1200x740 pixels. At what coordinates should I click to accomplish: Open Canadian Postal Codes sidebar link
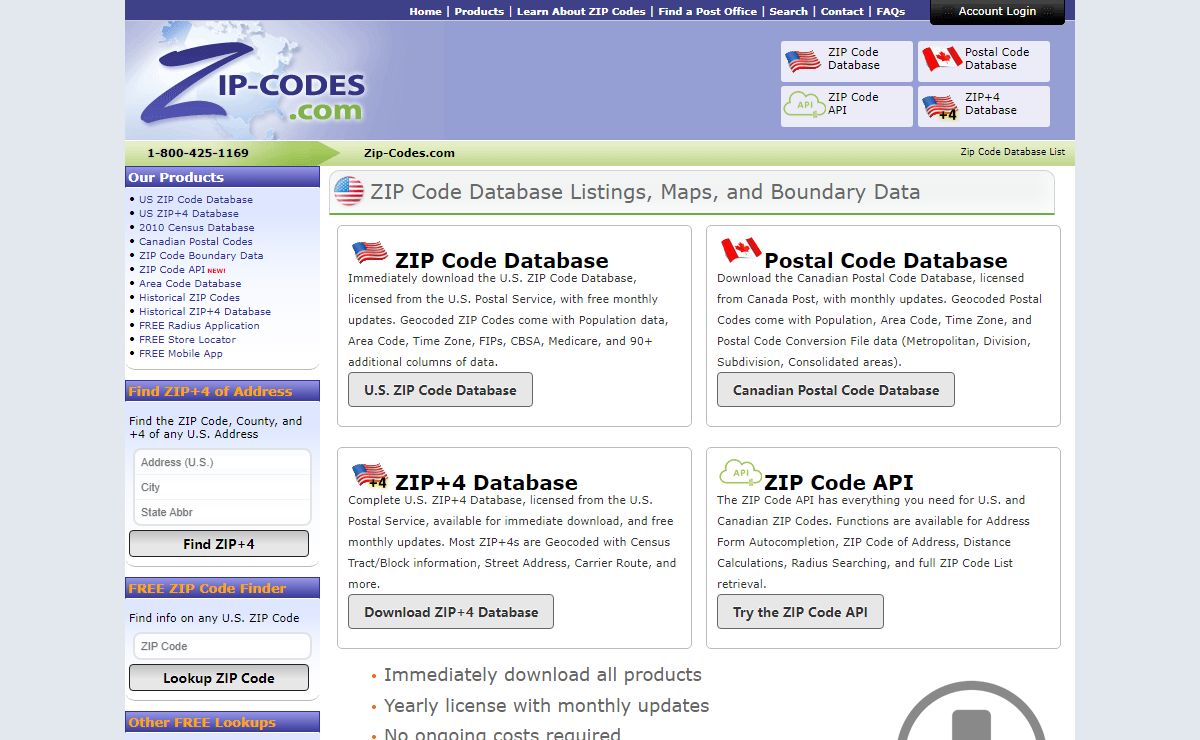[196, 241]
